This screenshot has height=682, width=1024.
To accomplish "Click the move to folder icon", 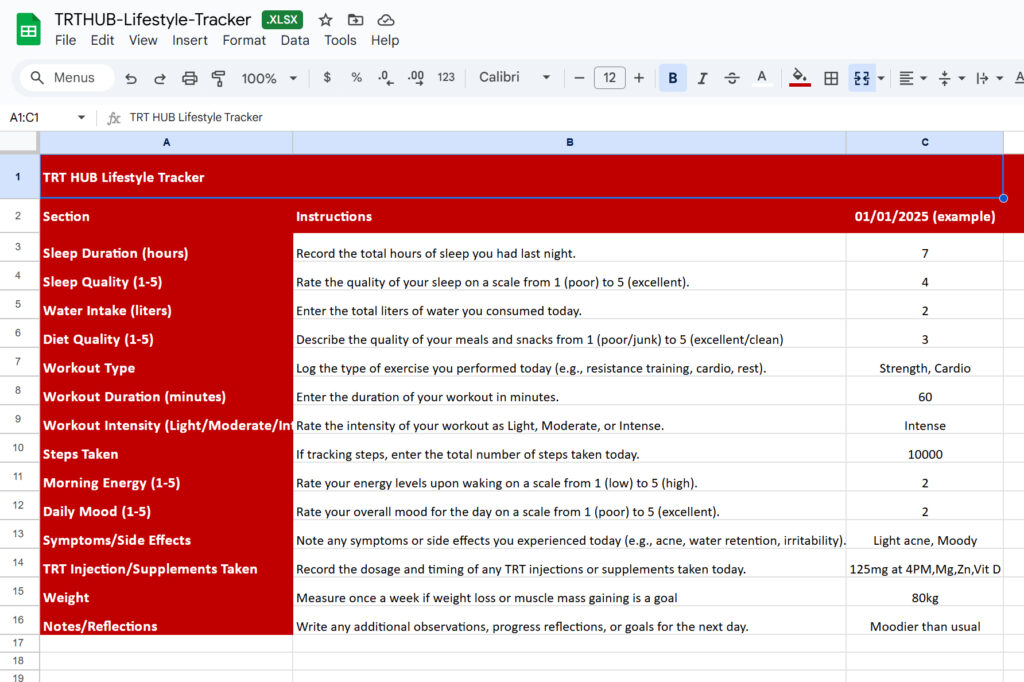I will tap(355, 20).
